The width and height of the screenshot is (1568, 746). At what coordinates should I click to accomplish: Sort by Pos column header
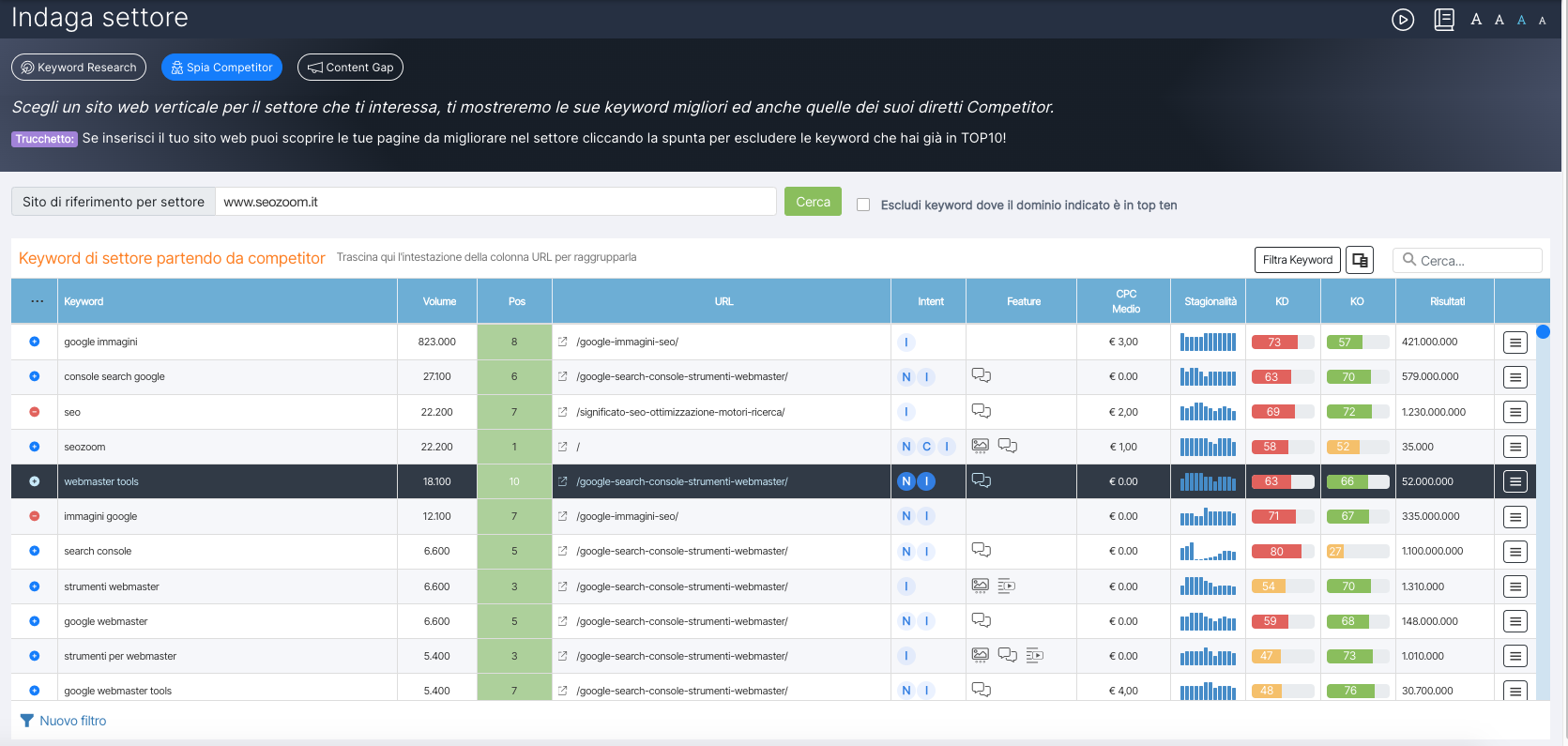click(x=516, y=301)
